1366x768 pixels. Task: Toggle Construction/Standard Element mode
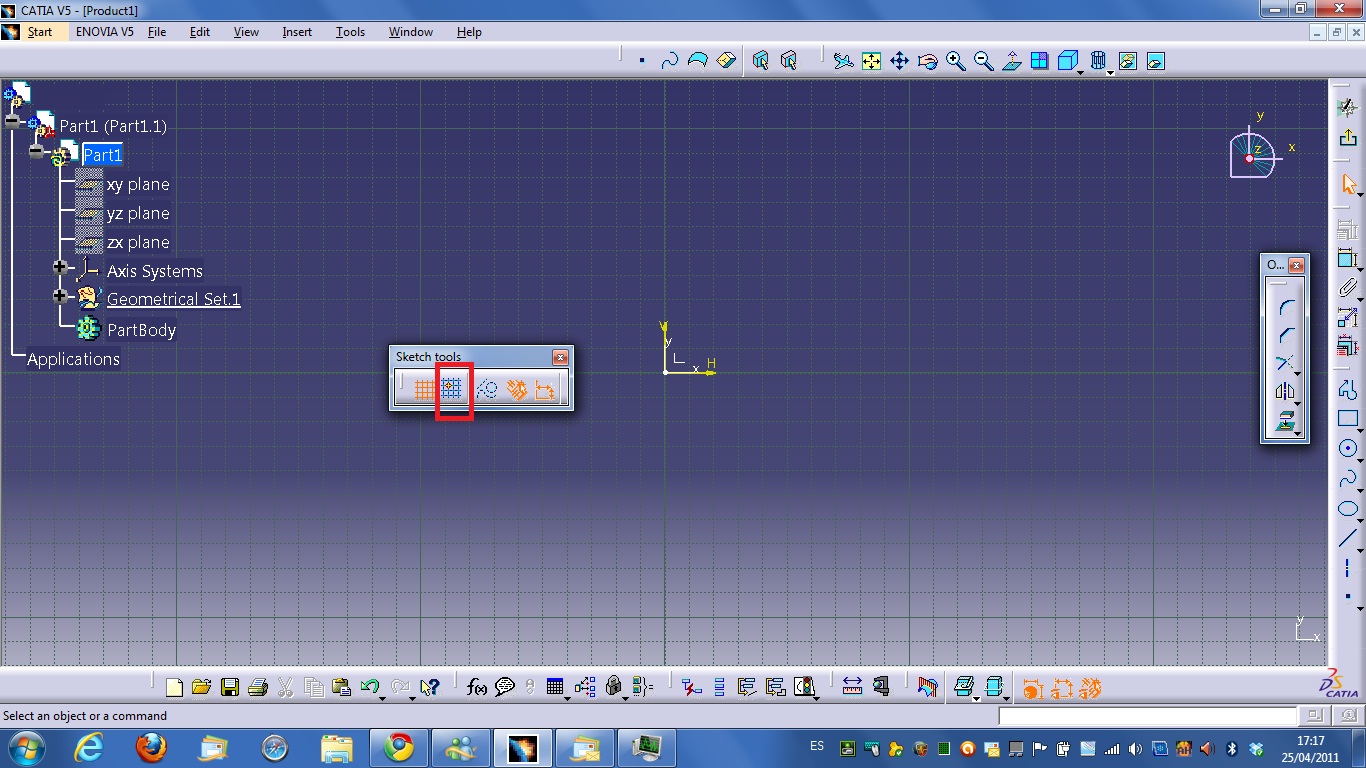click(x=487, y=389)
